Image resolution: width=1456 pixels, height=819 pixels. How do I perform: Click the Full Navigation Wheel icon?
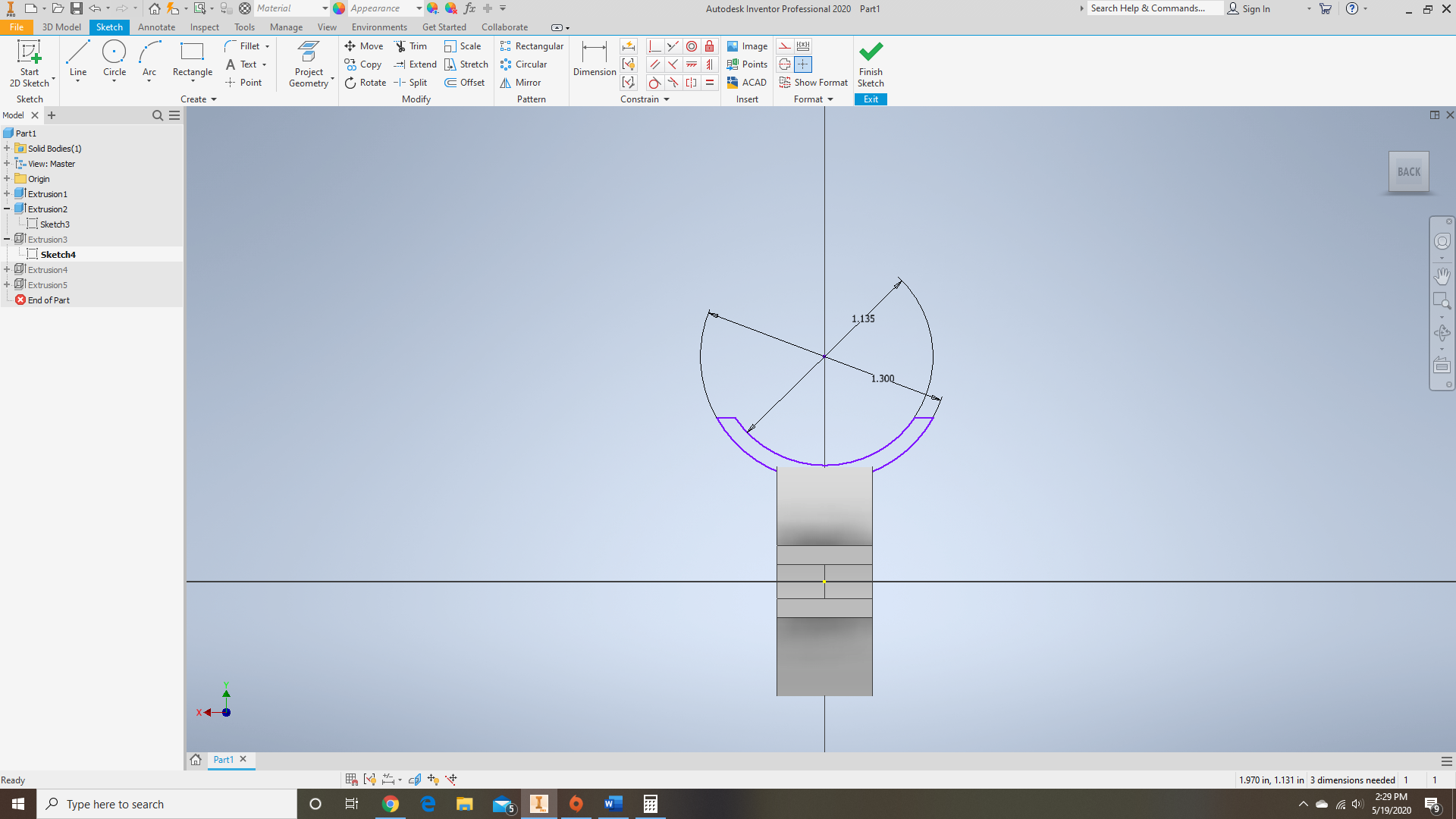tap(1442, 241)
